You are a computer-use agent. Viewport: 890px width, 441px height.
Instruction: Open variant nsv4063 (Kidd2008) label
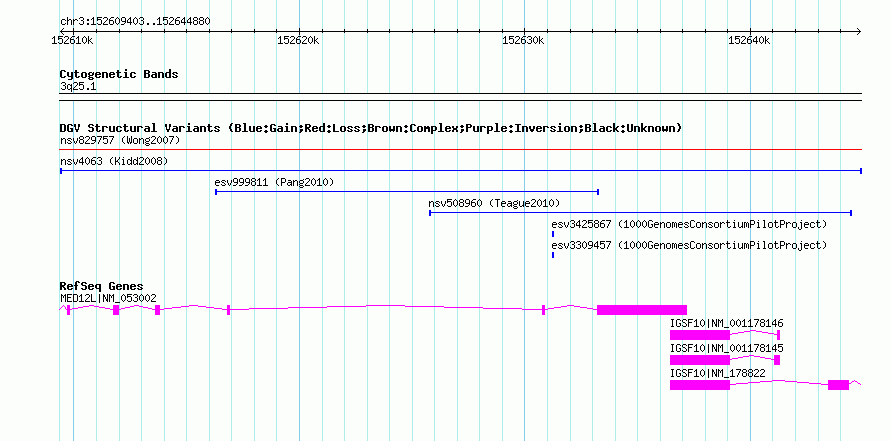(x=114, y=161)
